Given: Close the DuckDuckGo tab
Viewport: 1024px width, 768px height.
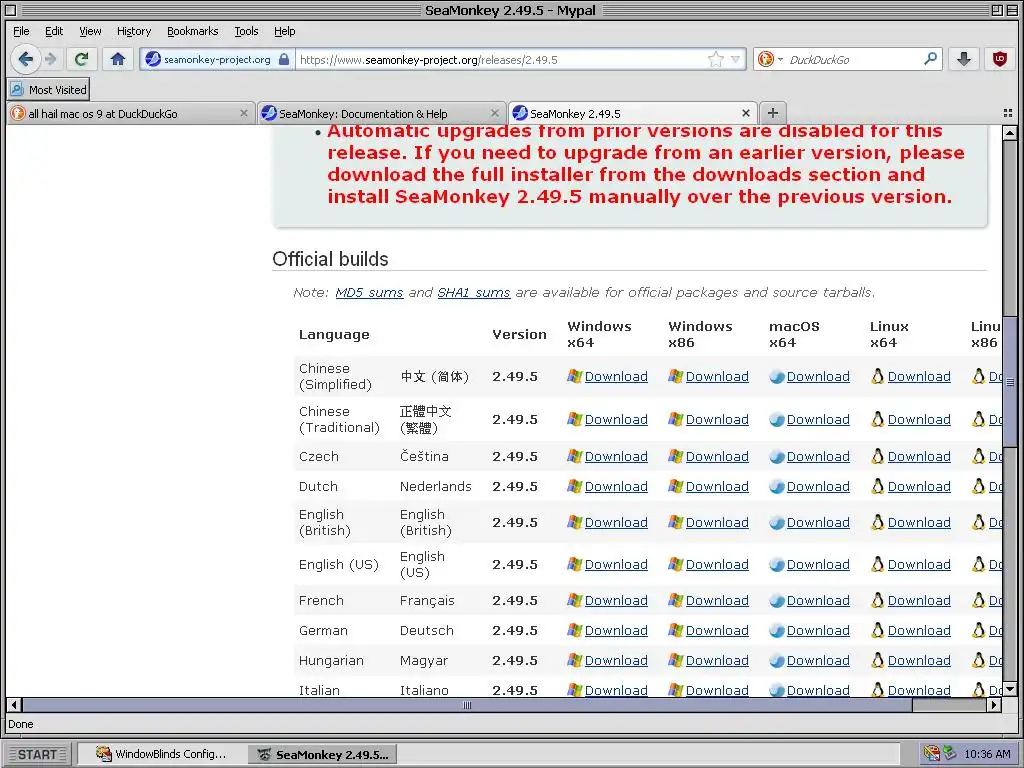Looking at the screenshot, I should point(244,113).
